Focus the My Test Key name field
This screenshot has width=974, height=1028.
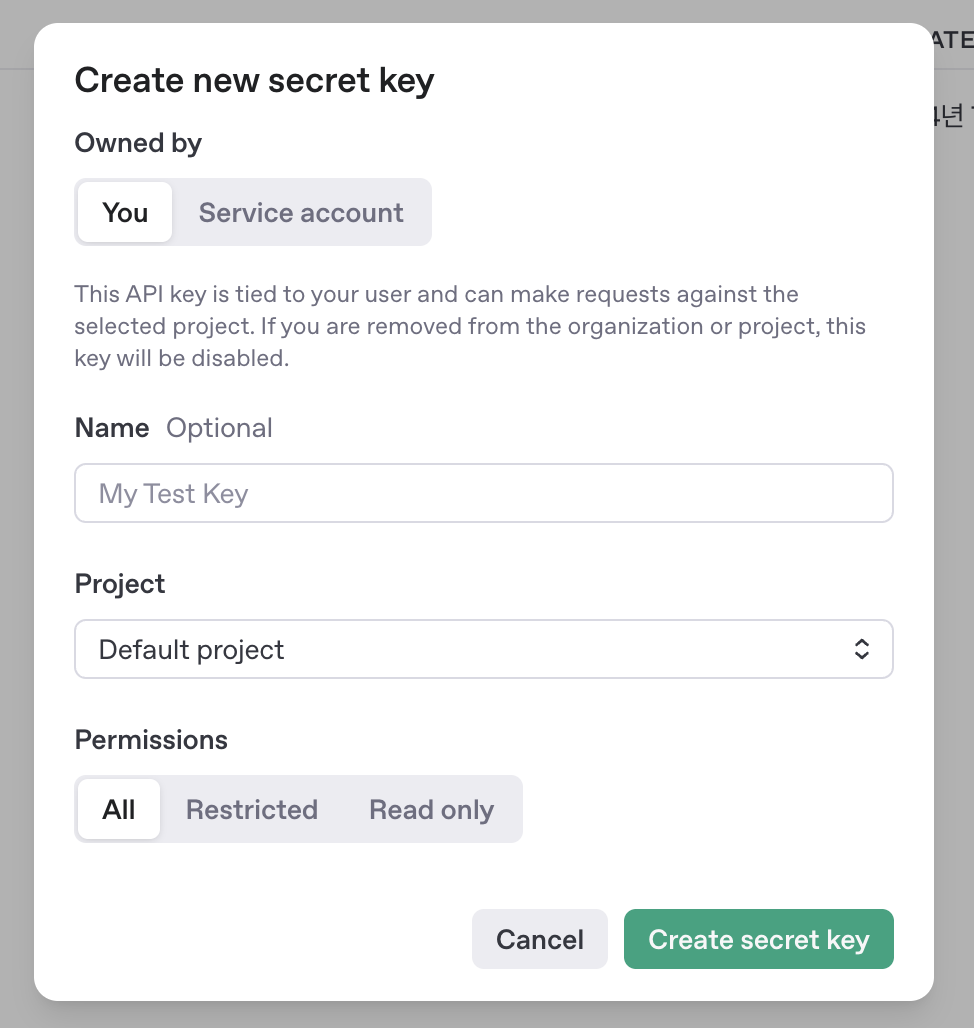[x=483, y=493]
